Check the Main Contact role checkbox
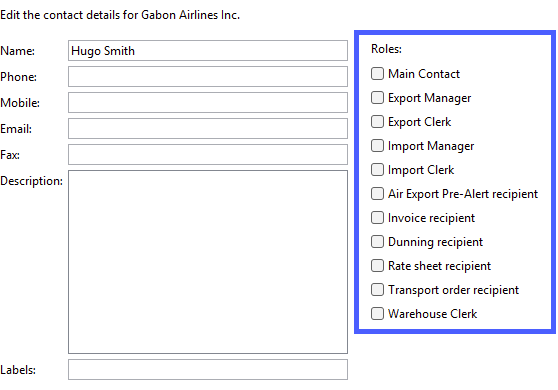Image resolution: width=558 pixels, height=390 pixels. point(377,74)
